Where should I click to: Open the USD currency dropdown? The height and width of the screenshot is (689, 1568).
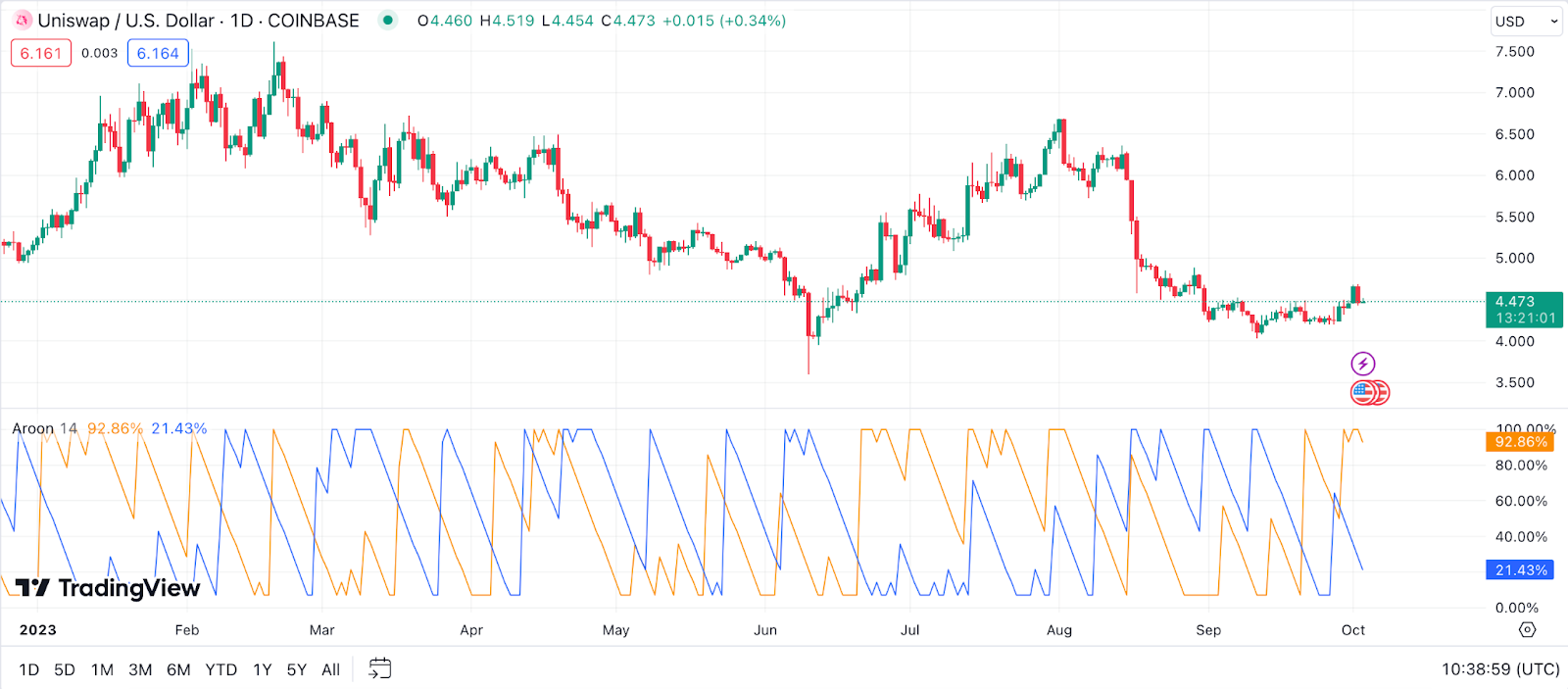tap(1526, 21)
